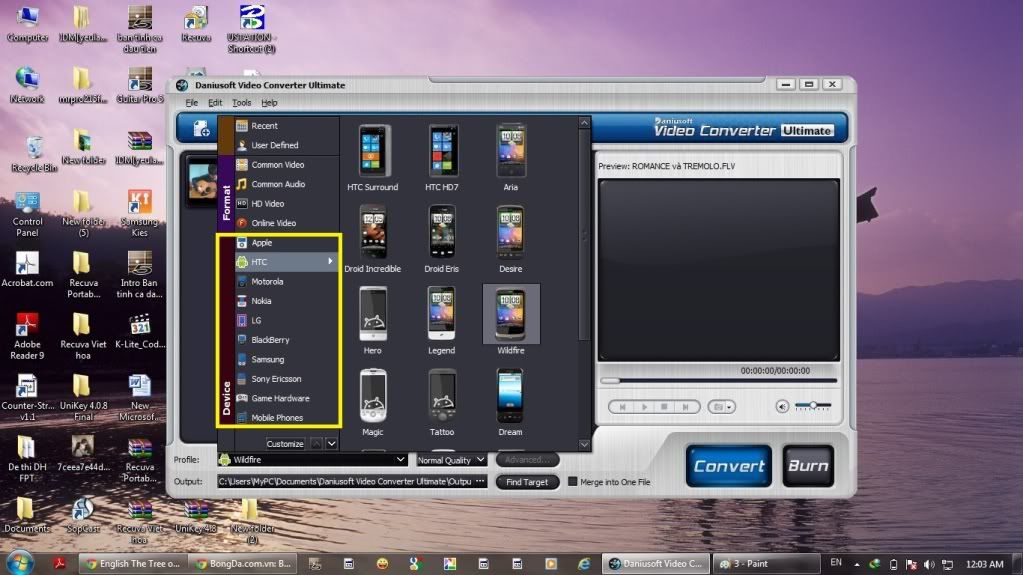This screenshot has width=1023, height=575.
Task: Click the output path field
Action: click(x=345, y=482)
